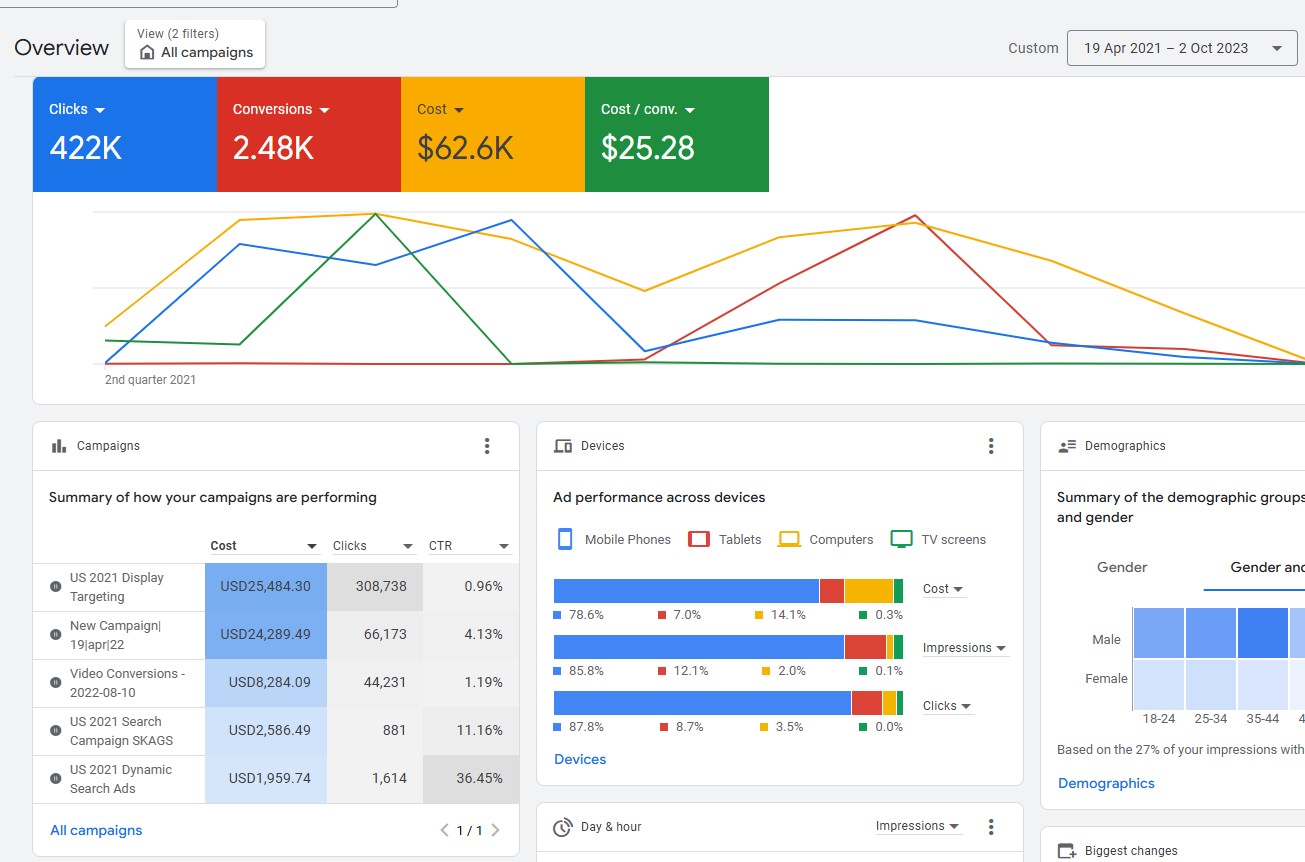The image size is (1305, 862).
Task: Open the Day & hour card options menu
Action: coord(991,827)
